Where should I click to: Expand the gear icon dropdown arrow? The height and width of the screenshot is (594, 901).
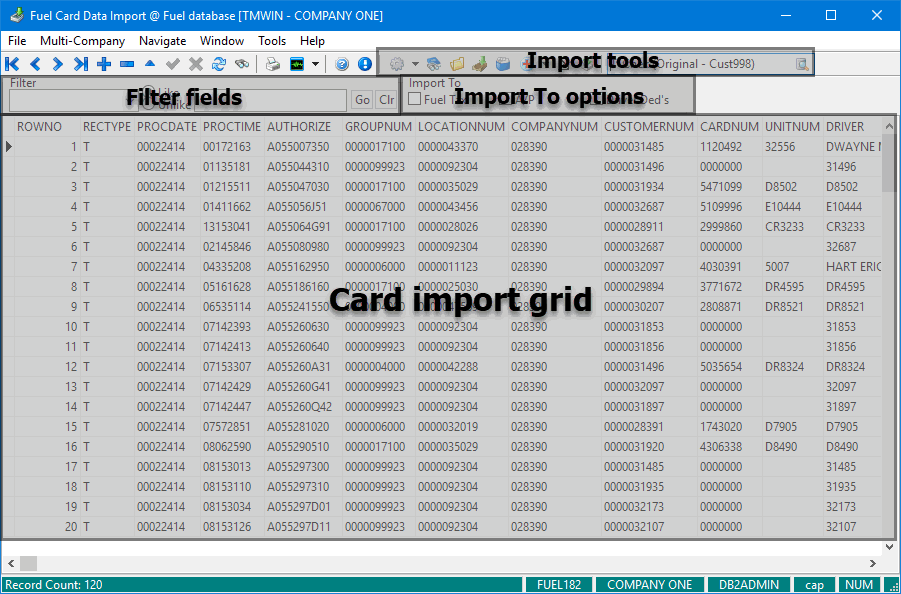[x=415, y=64]
